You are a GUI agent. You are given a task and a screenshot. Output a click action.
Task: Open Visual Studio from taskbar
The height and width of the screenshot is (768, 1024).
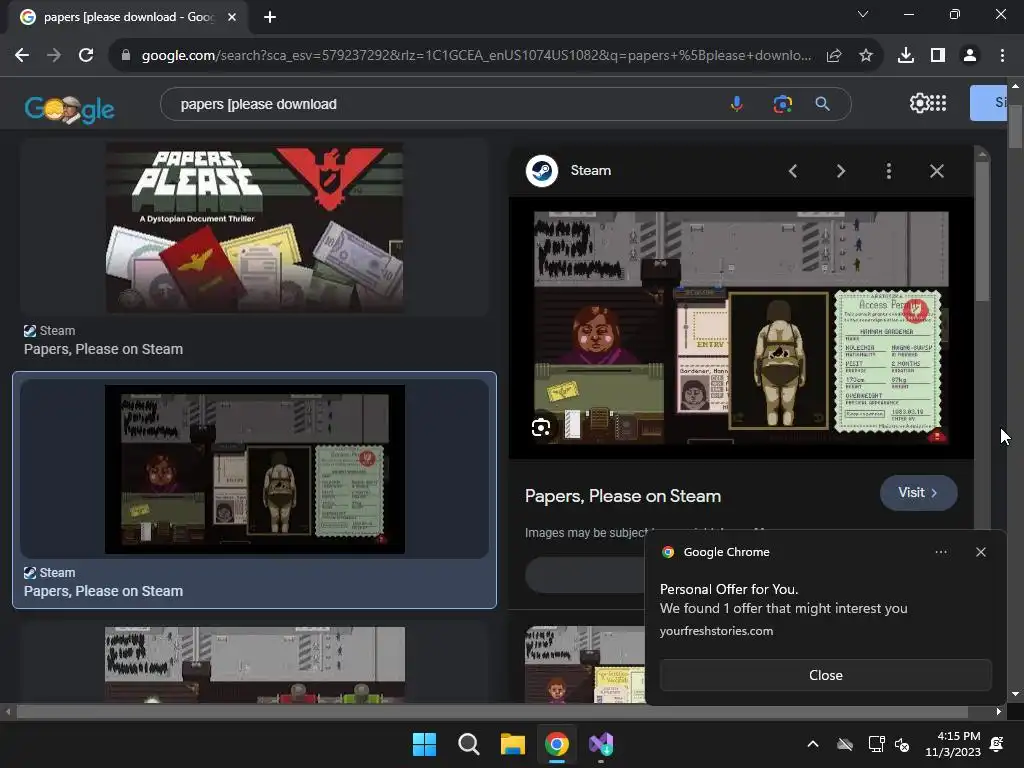coord(601,744)
